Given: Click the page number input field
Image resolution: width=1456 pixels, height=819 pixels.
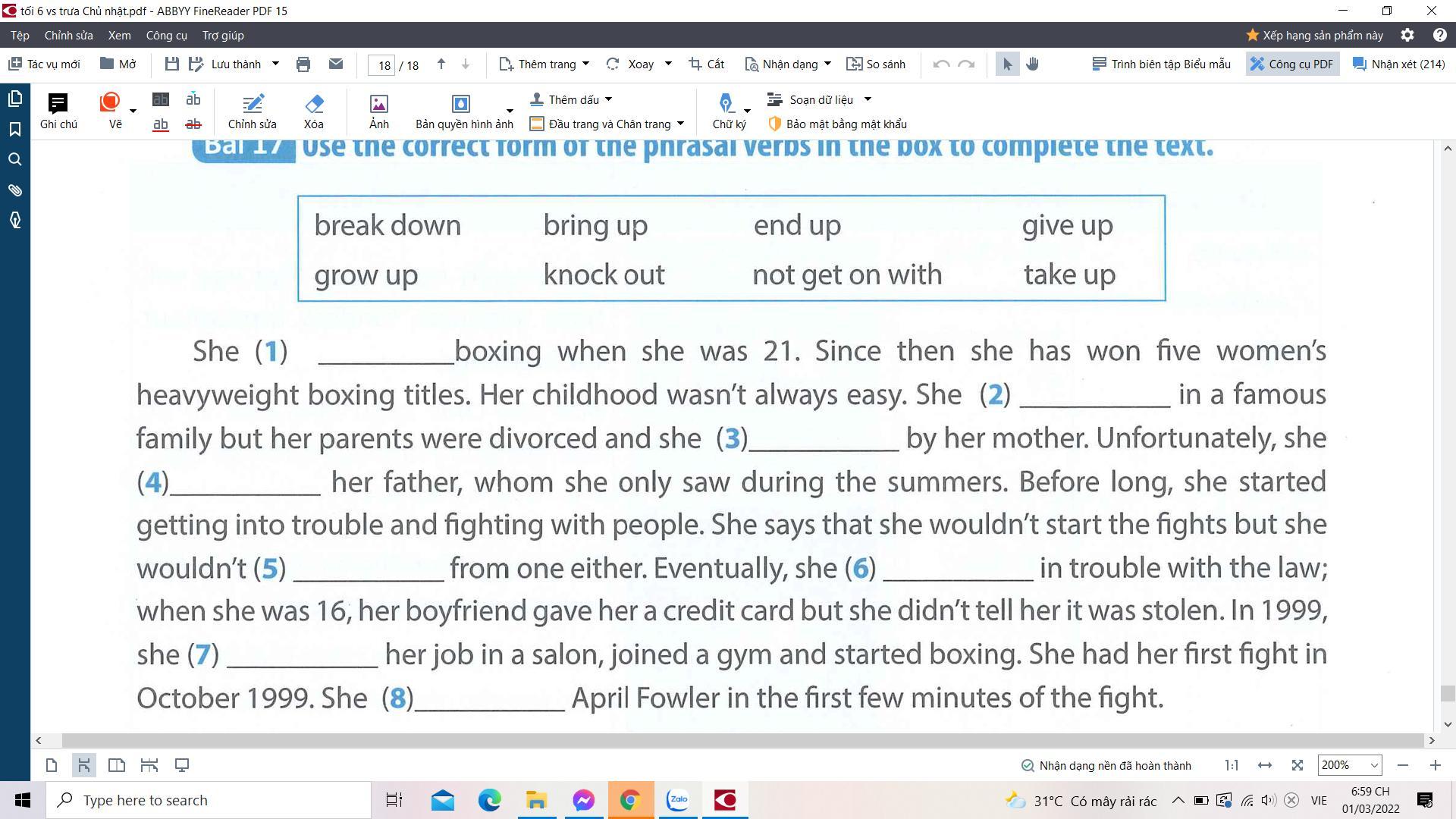Looking at the screenshot, I should (382, 65).
